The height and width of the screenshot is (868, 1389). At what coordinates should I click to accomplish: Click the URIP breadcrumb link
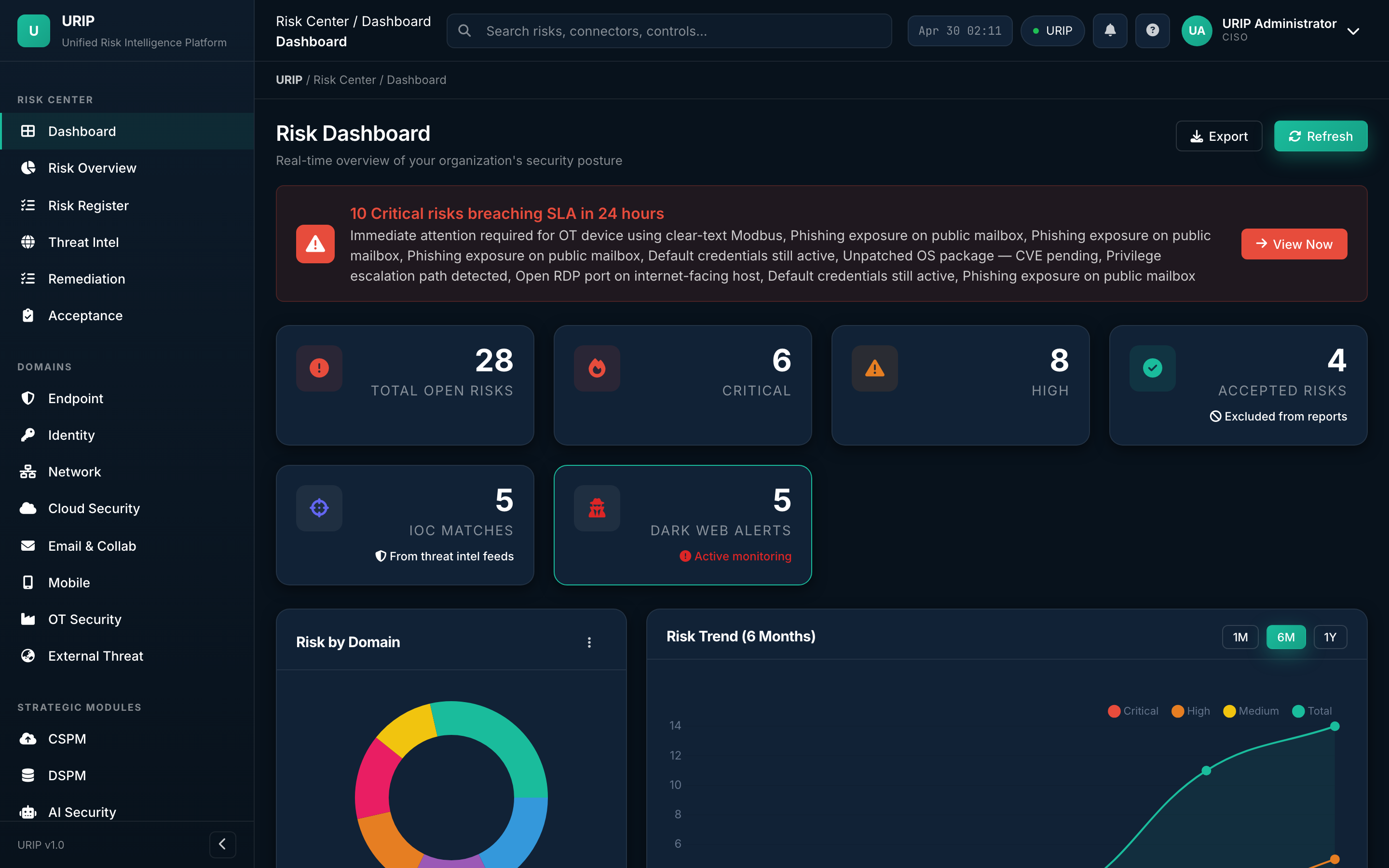point(289,80)
